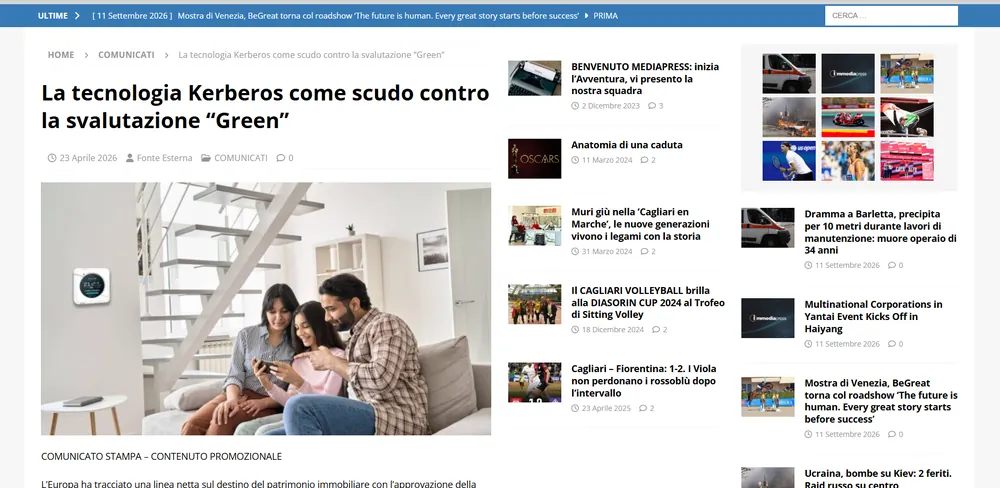Image resolution: width=1000 pixels, height=488 pixels.
Task: Click the comment icon beside 31 Marzo 2024
Action: [645, 251]
